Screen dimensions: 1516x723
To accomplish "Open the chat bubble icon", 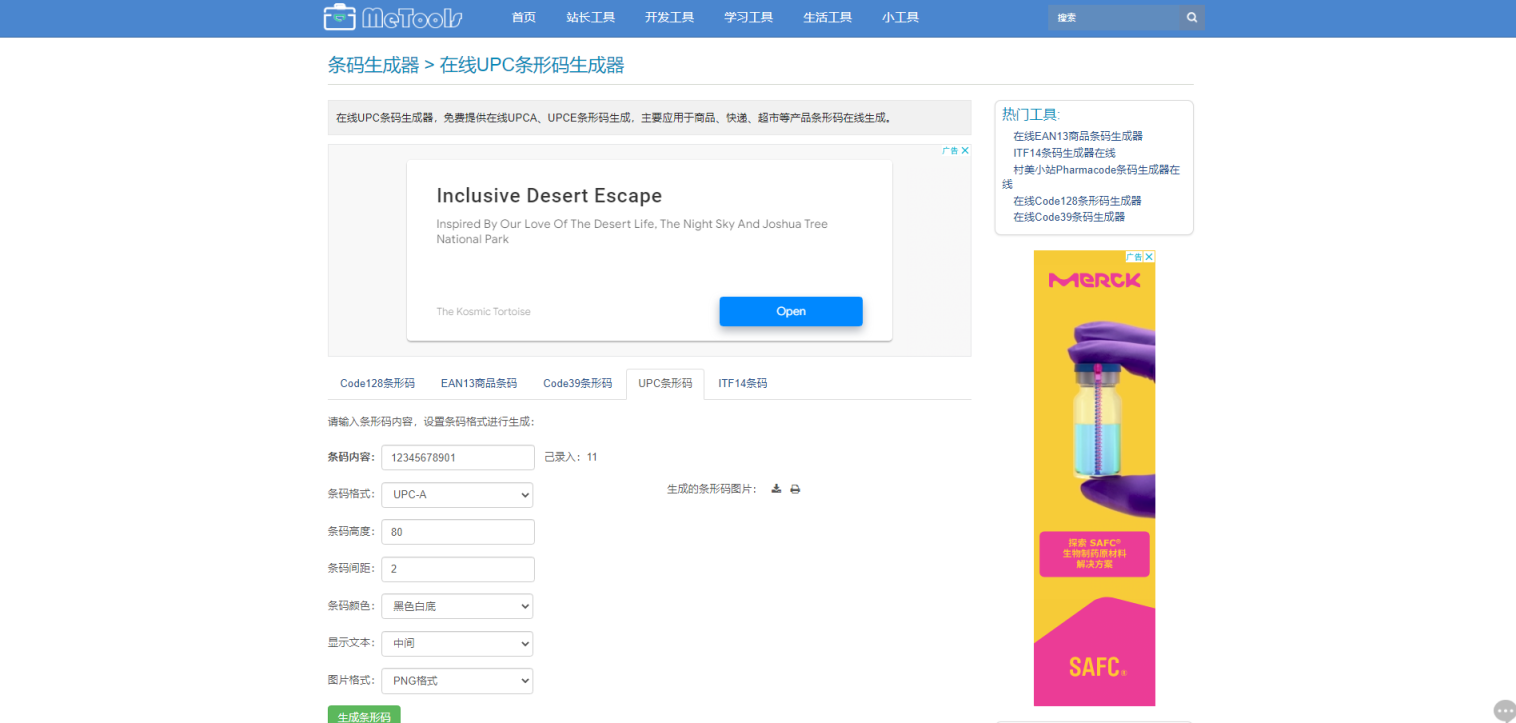I will tap(1504, 710).
